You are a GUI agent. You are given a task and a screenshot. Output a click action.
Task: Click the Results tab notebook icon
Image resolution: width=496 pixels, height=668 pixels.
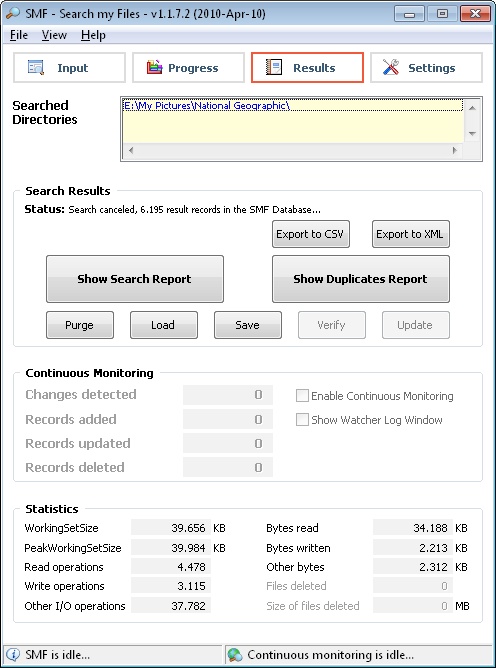pos(274,68)
